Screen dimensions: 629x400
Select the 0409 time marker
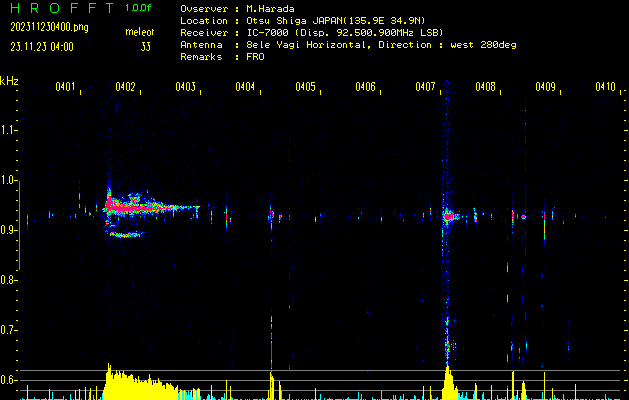coord(545,88)
